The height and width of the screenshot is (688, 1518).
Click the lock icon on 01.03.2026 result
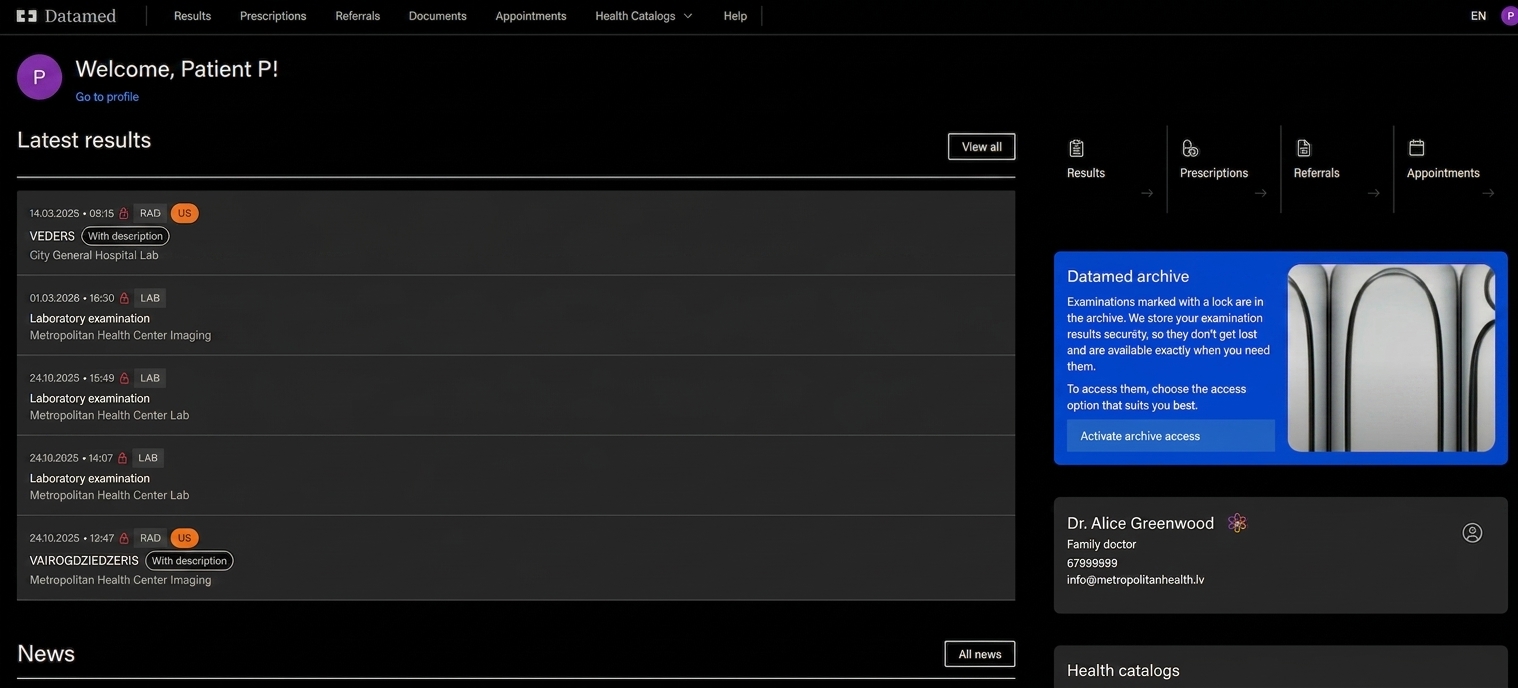pyautogui.click(x=124, y=298)
